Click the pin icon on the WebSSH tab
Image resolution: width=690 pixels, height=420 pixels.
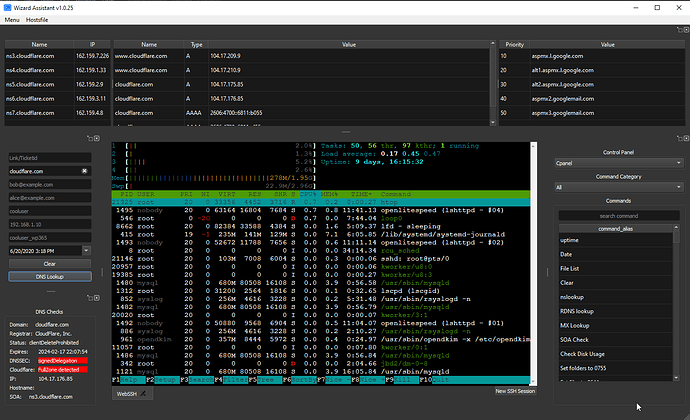point(143,394)
